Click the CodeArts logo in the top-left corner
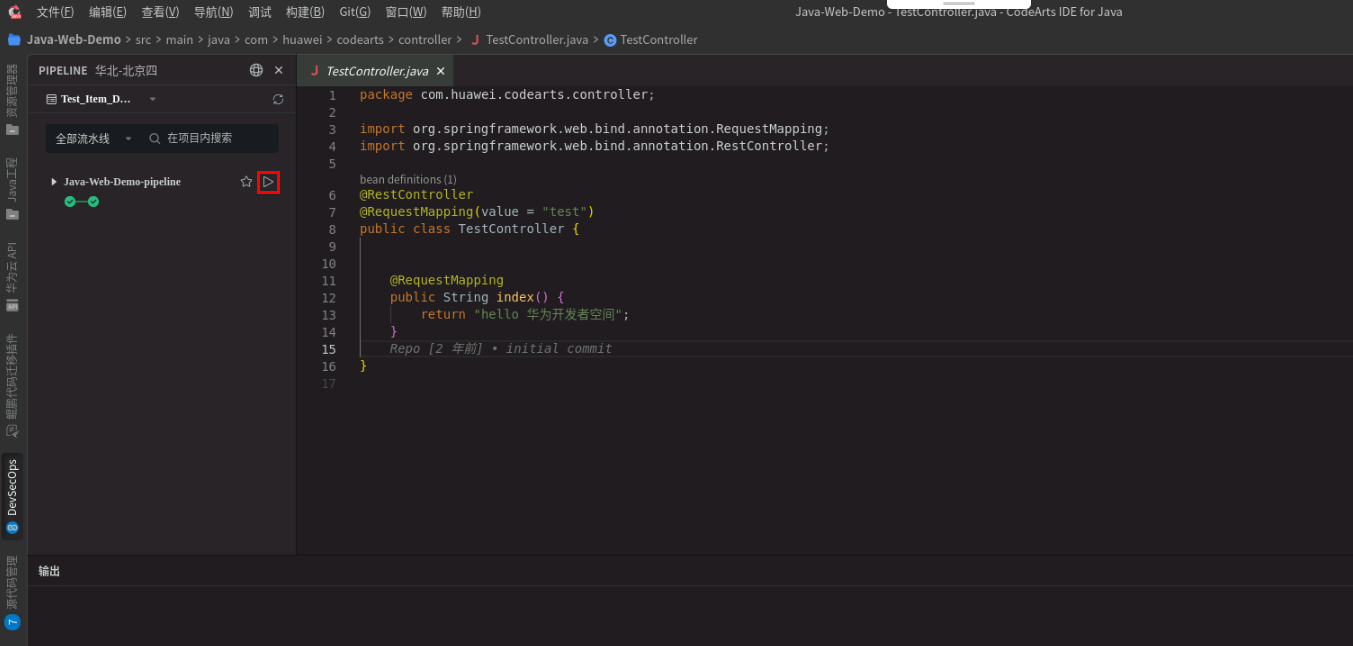The width and height of the screenshot is (1353, 646). click(14, 11)
